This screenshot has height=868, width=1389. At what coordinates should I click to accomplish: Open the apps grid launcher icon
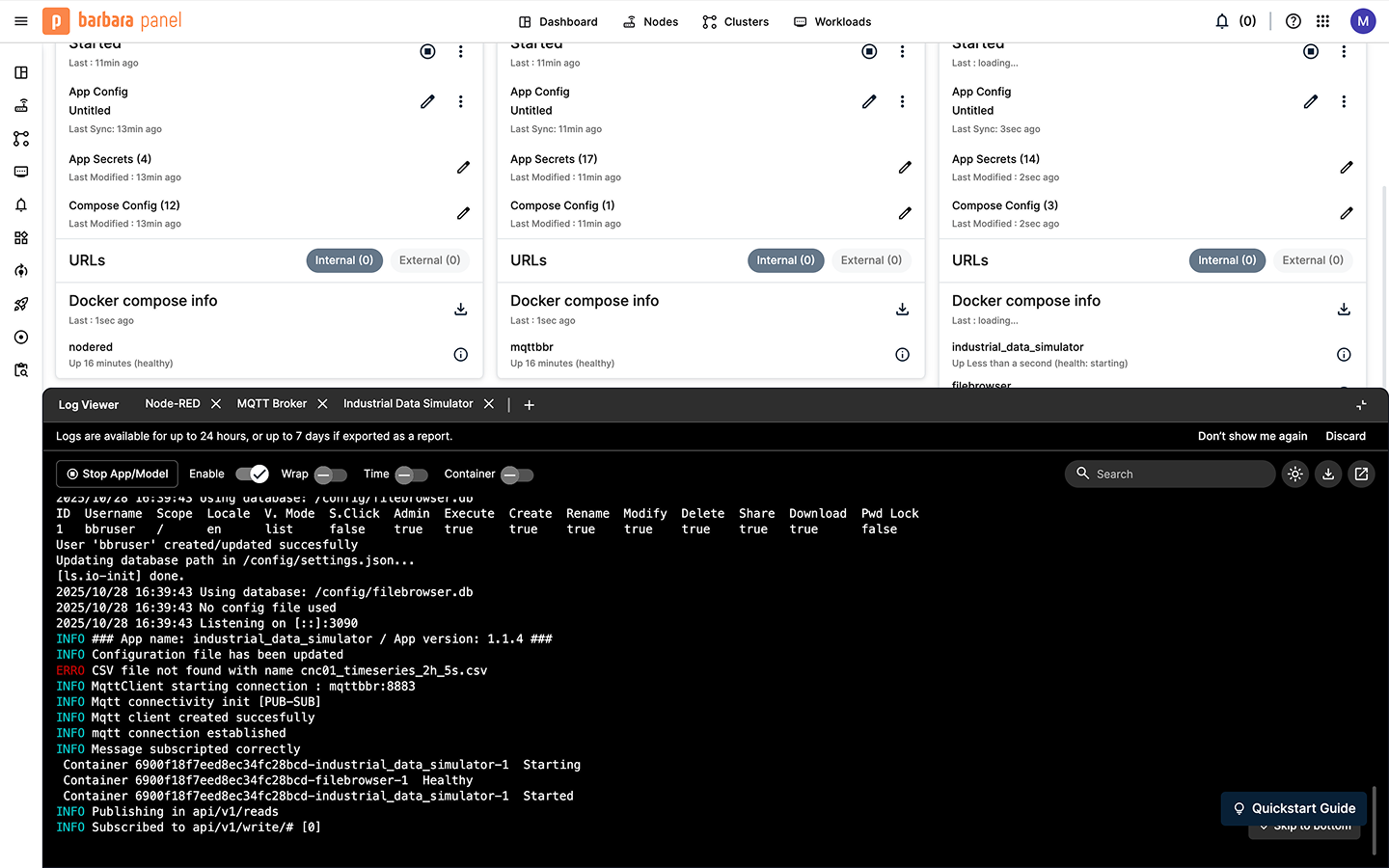coord(1322,21)
